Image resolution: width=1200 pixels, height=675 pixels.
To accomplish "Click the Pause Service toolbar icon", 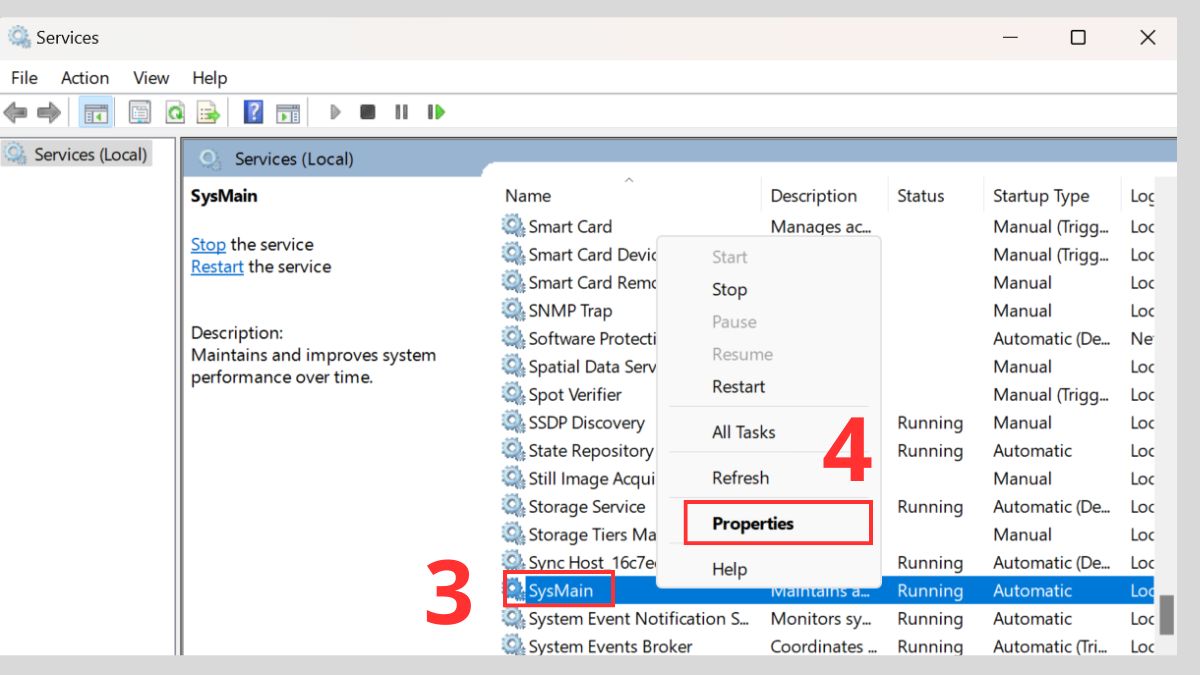I will (401, 112).
